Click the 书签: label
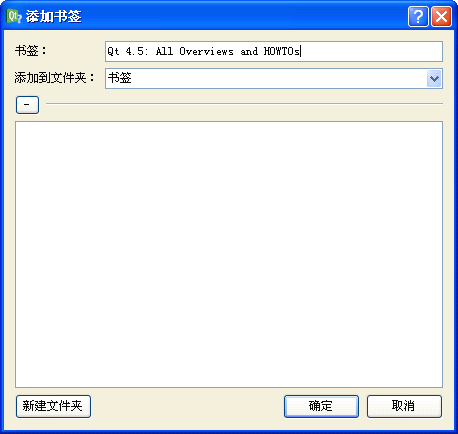 click(x=31, y=51)
